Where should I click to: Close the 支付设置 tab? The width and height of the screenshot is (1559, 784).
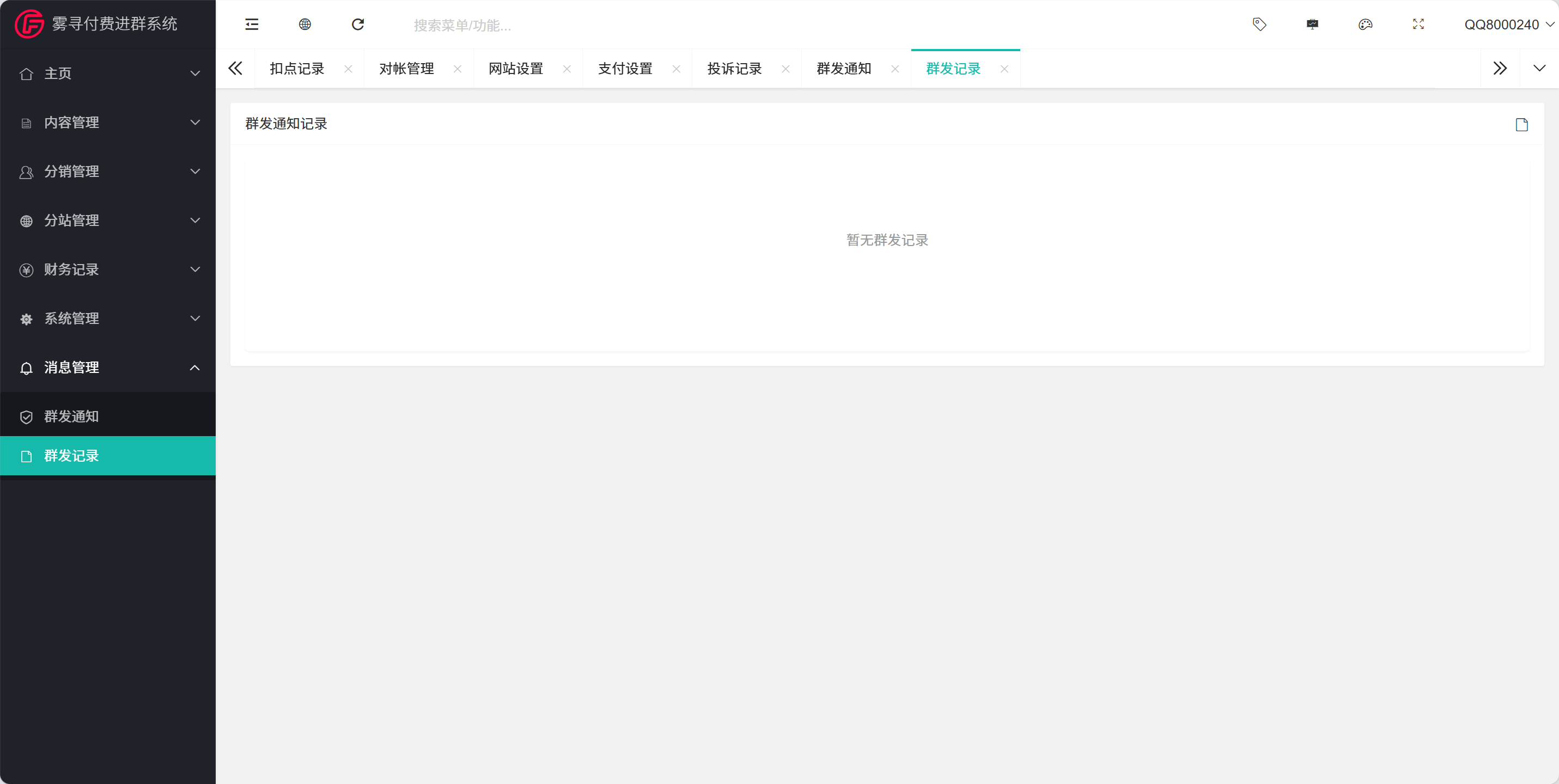677,69
